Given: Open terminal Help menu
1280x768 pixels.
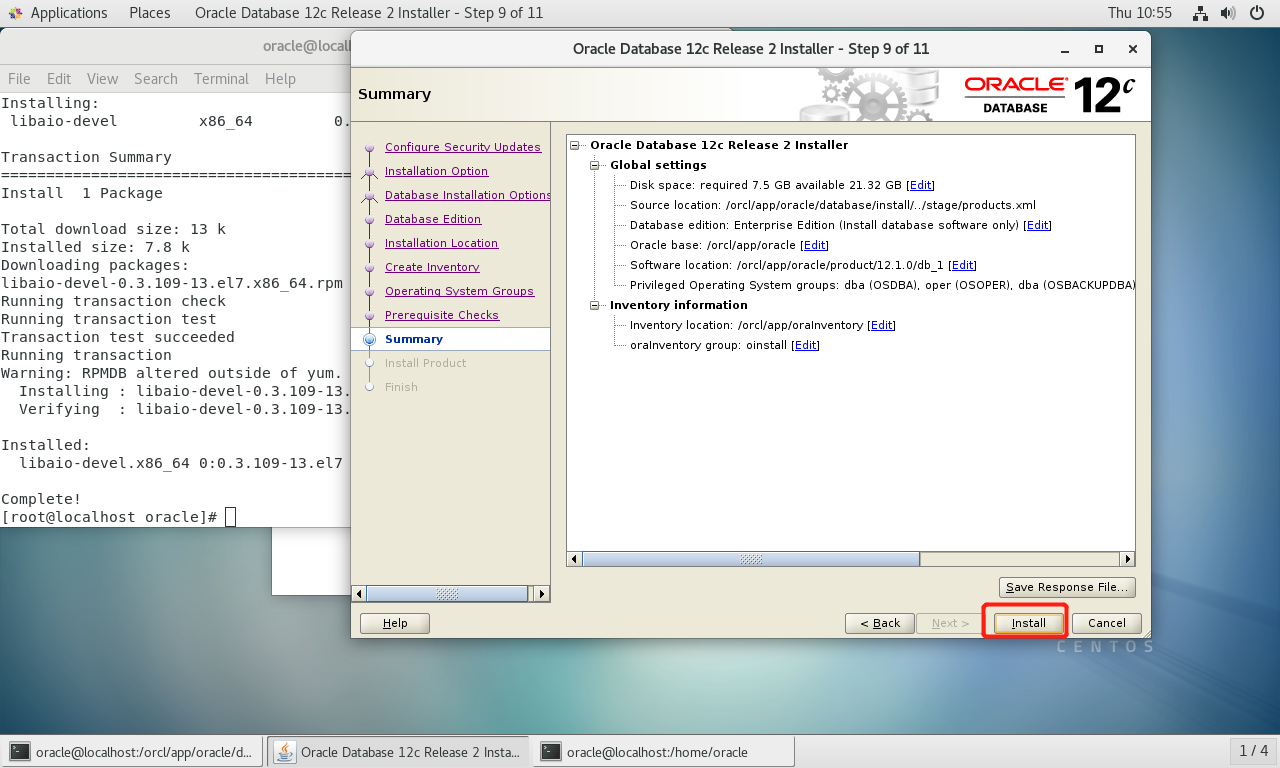Looking at the screenshot, I should pos(280,79).
